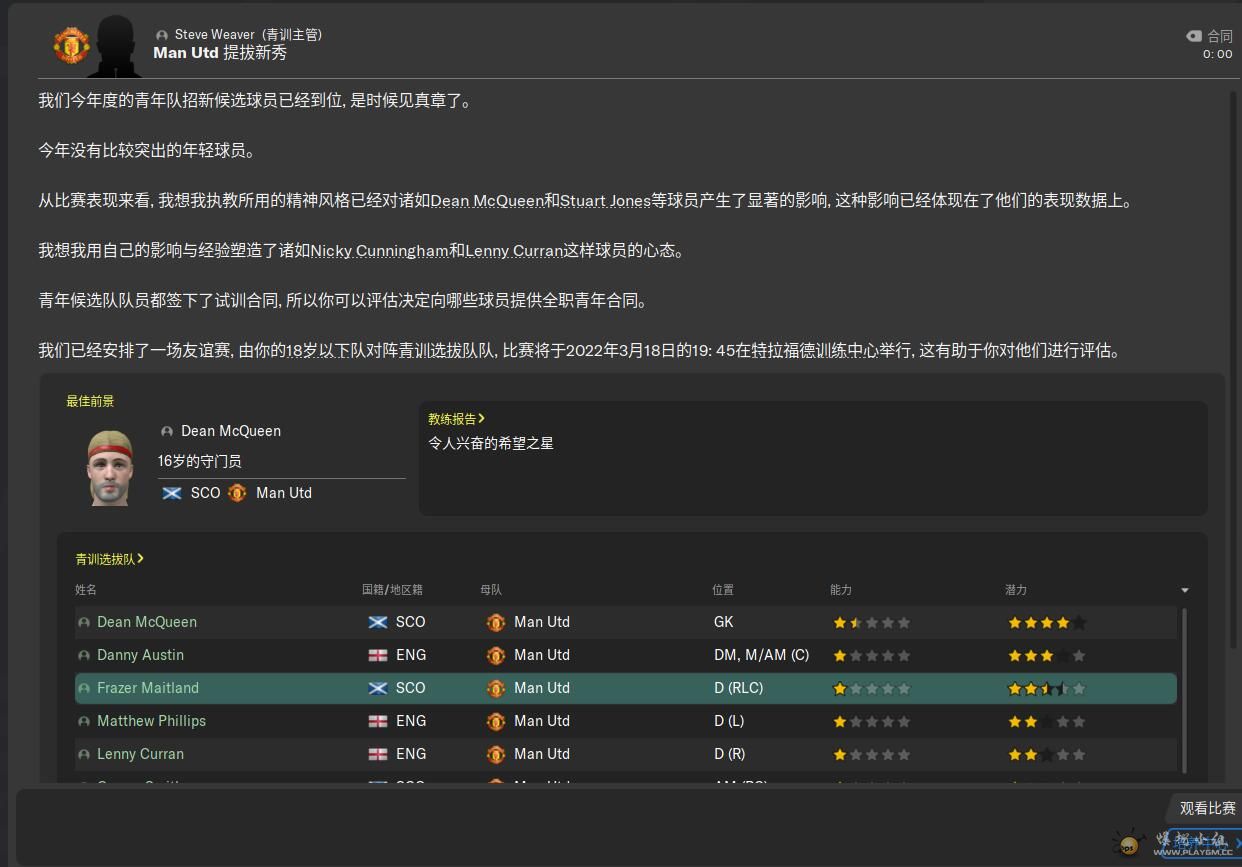Open Nicky Cunningham link in message text

[379, 251]
